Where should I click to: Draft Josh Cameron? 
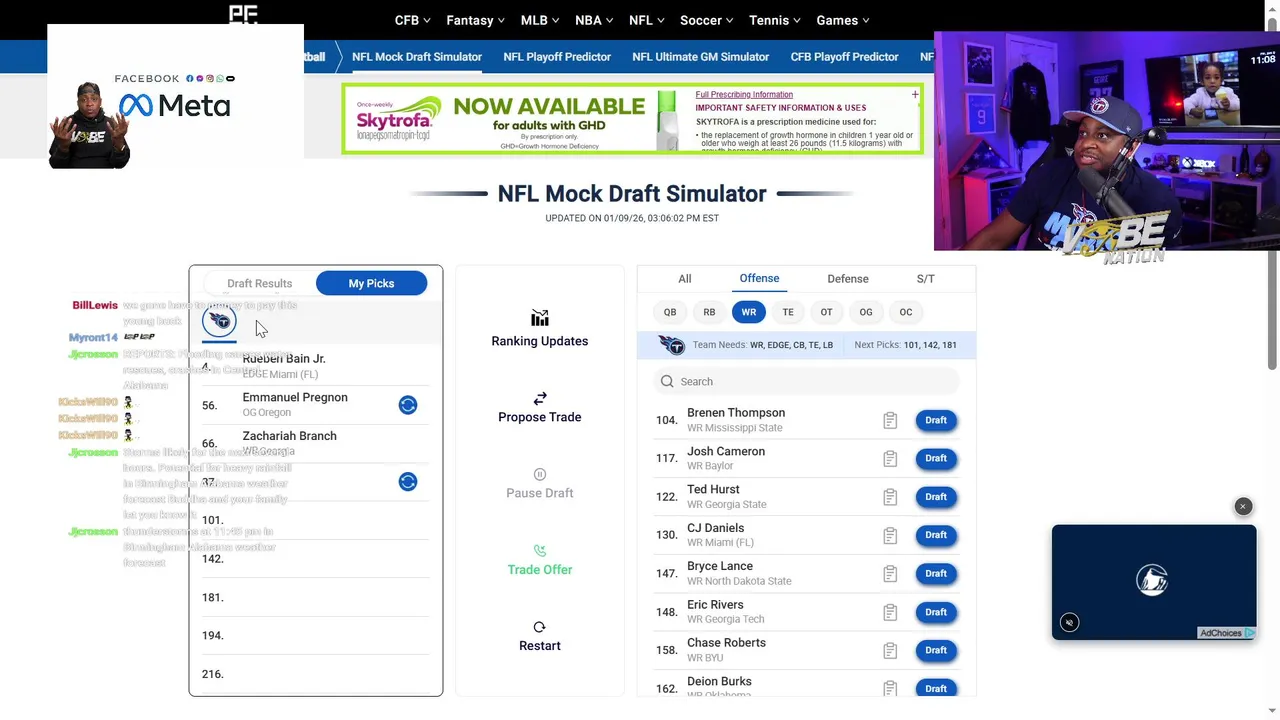click(936, 458)
